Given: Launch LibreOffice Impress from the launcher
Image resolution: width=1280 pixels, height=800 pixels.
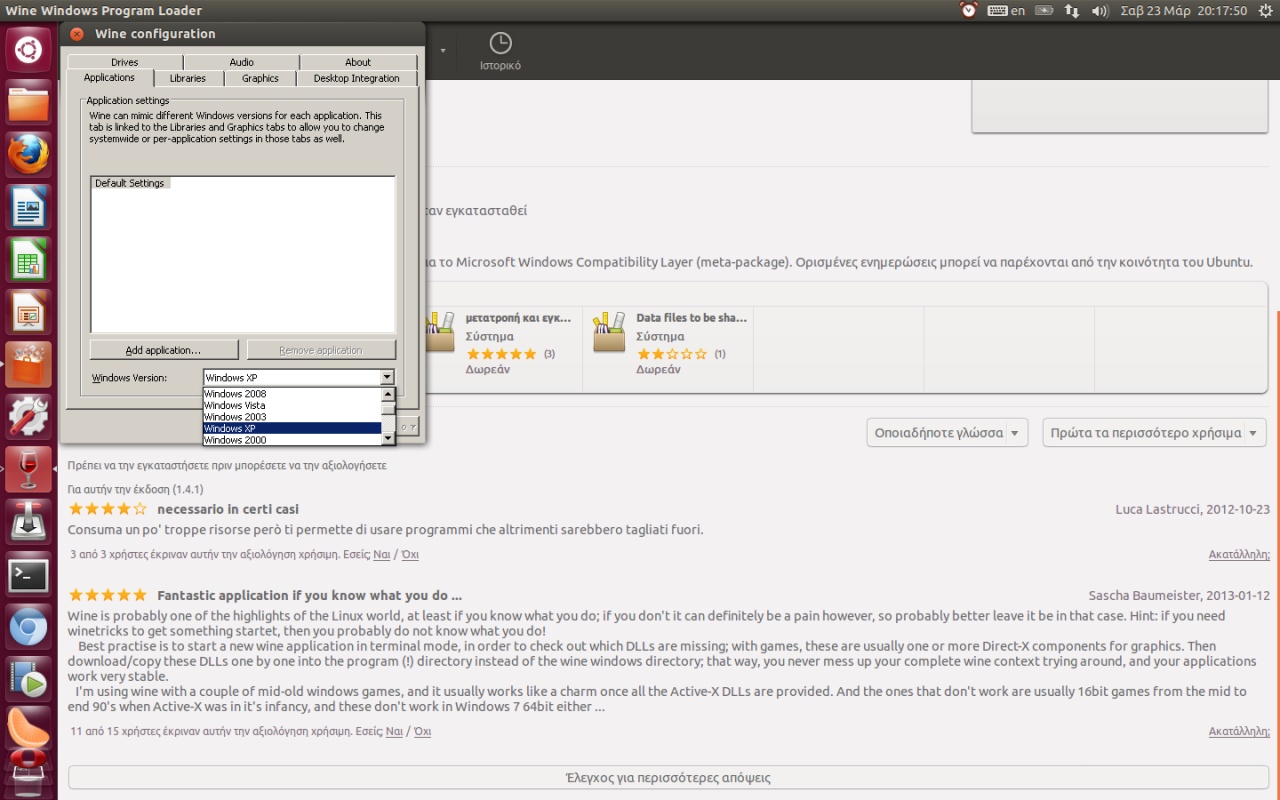Looking at the screenshot, I should [29, 313].
